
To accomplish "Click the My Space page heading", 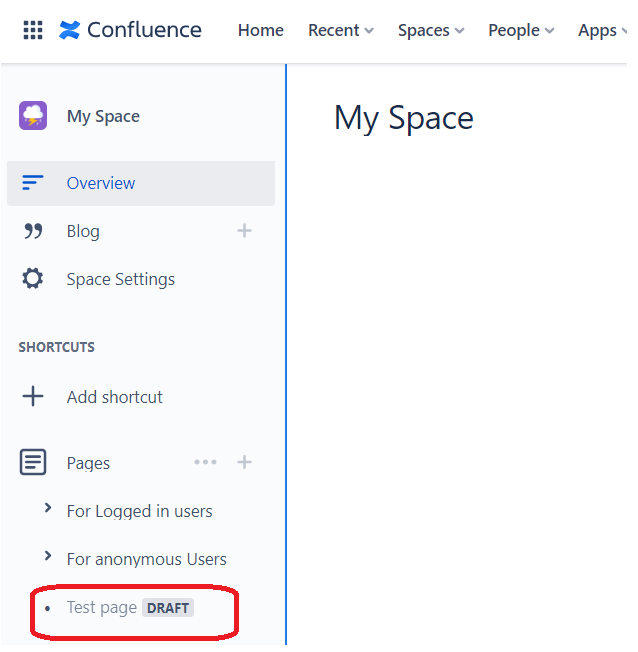I will click(x=404, y=119).
